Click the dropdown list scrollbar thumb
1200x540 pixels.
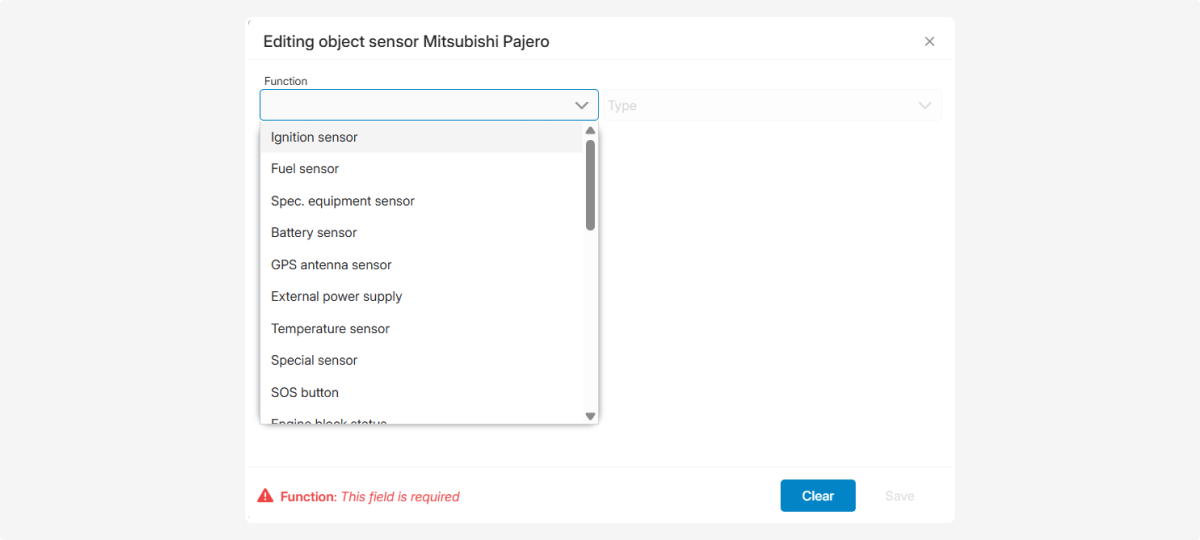pos(590,185)
